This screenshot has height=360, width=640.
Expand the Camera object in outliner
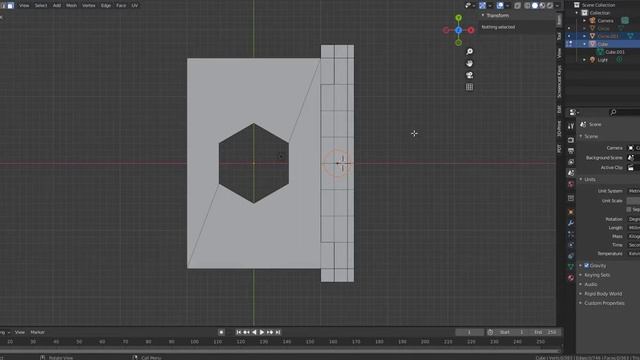(584, 20)
